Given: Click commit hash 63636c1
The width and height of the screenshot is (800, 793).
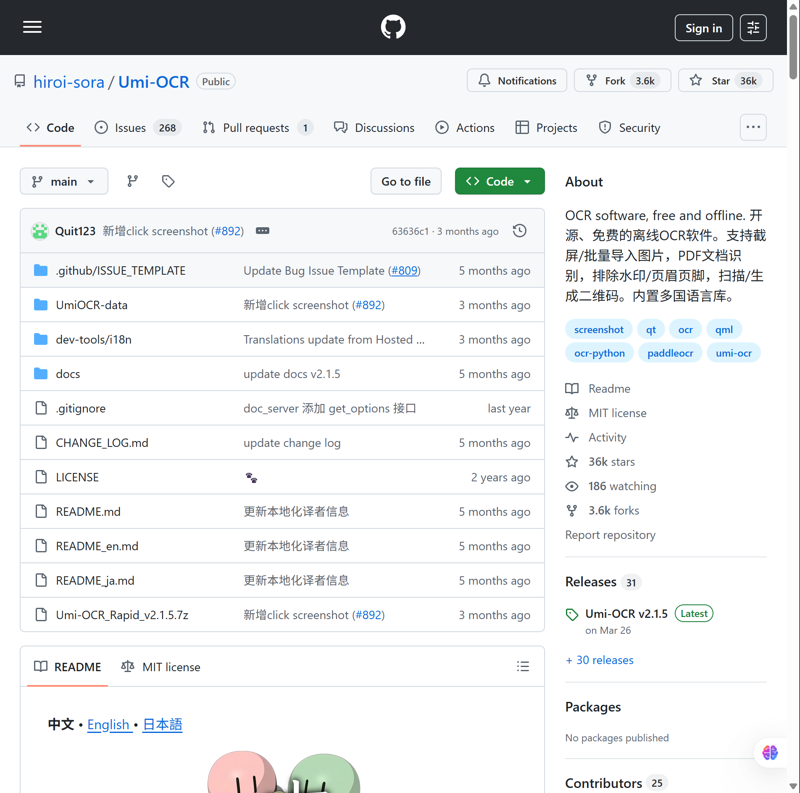Looking at the screenshot, I should point(410,231).
